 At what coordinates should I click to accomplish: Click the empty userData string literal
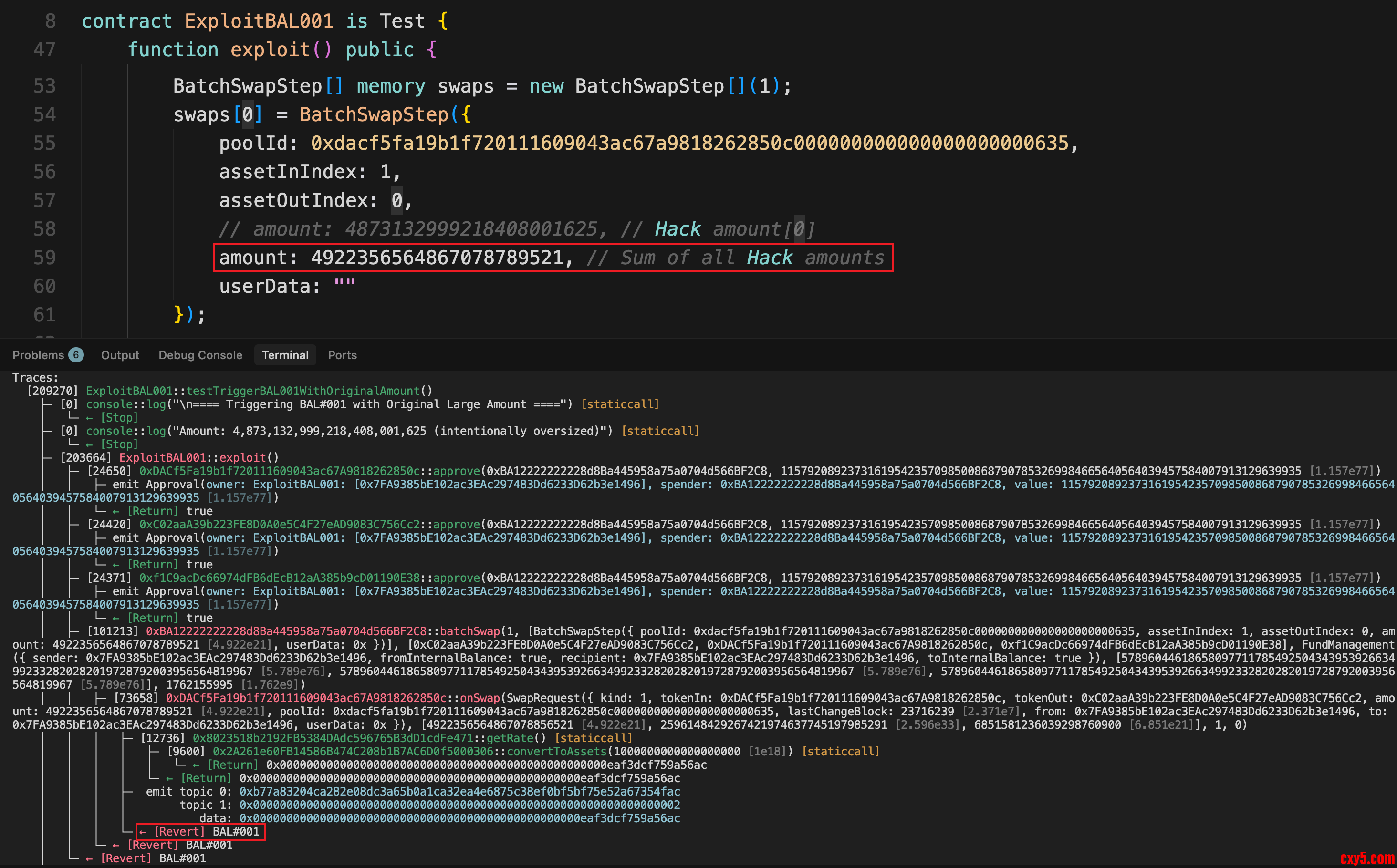click(x=344, y=286)
